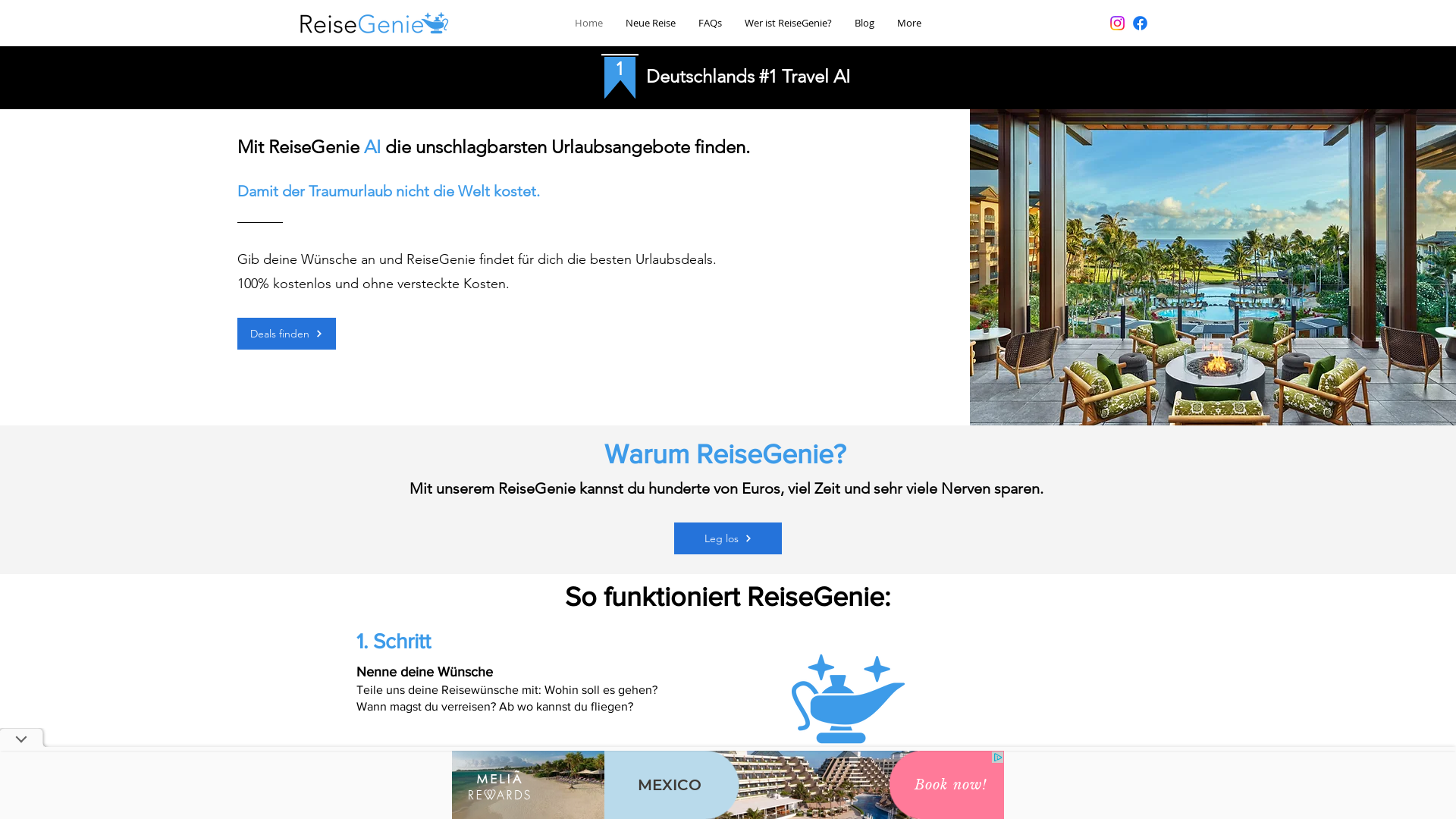Click the ReiseGenie genie lamp logo
The image size is (1456, 819).
point(436,21)
